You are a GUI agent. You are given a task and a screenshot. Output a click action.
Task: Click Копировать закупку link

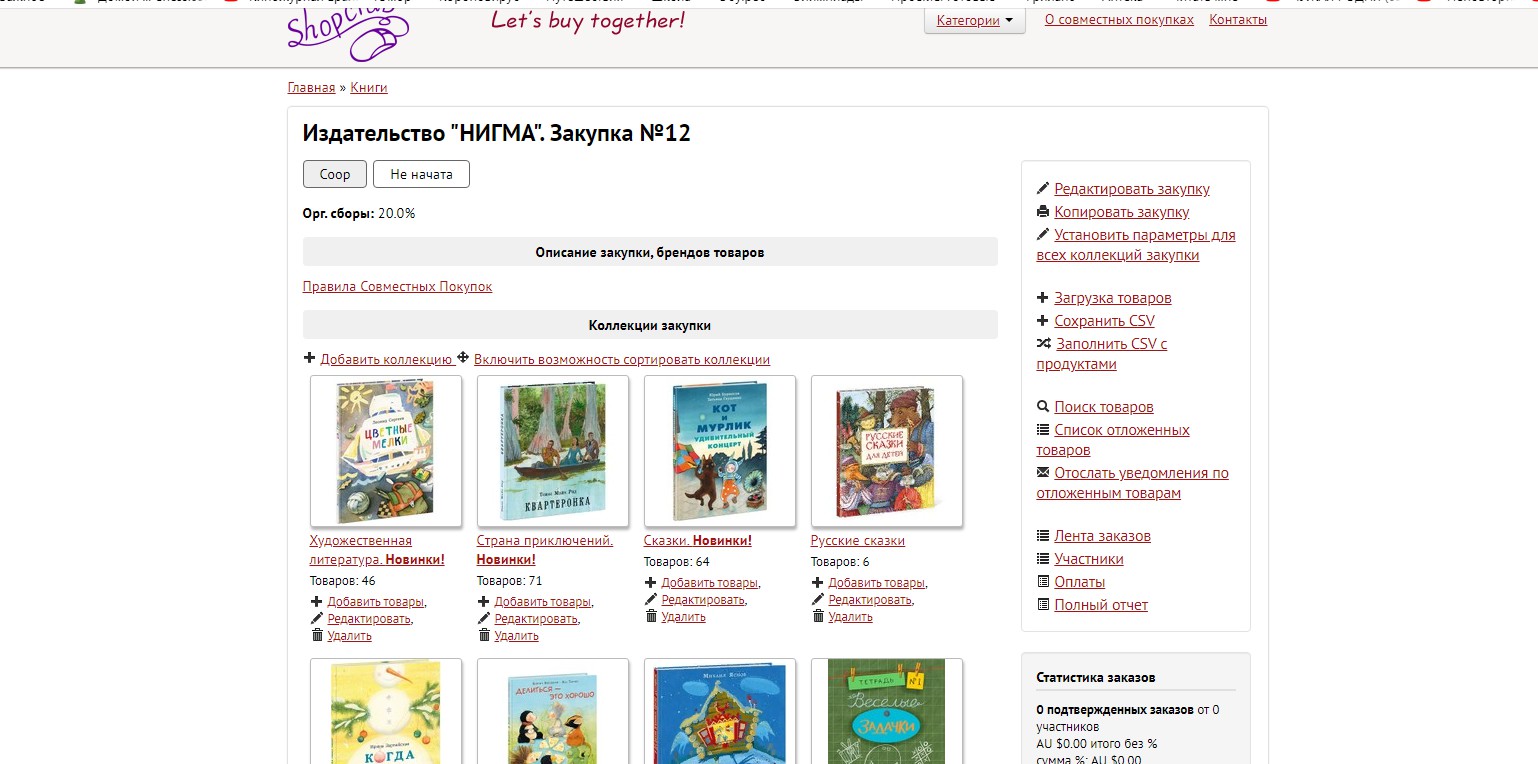tap(1122, 212)
